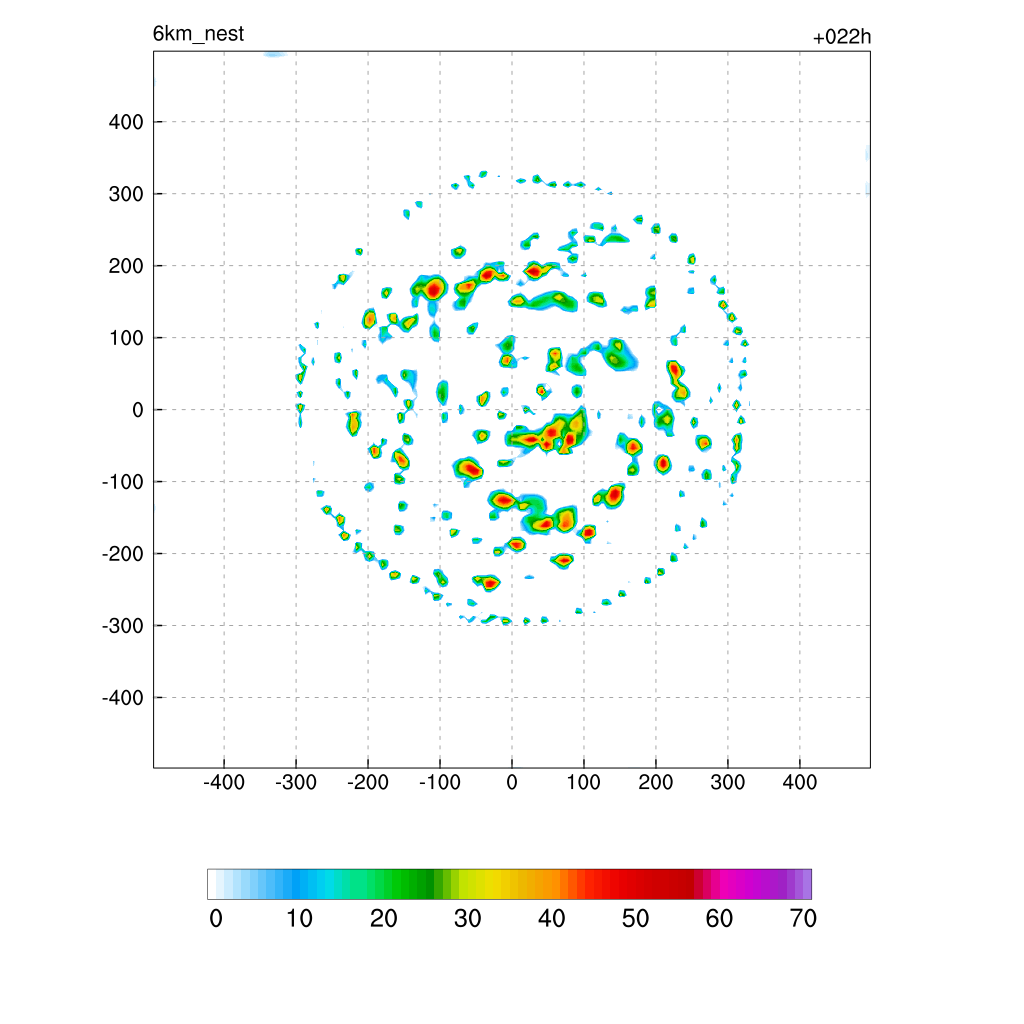The height and width of the screenshot is (1024, 1024).
Task: Select vertical axis tick label "-400"
Action: tap(123, 697)
